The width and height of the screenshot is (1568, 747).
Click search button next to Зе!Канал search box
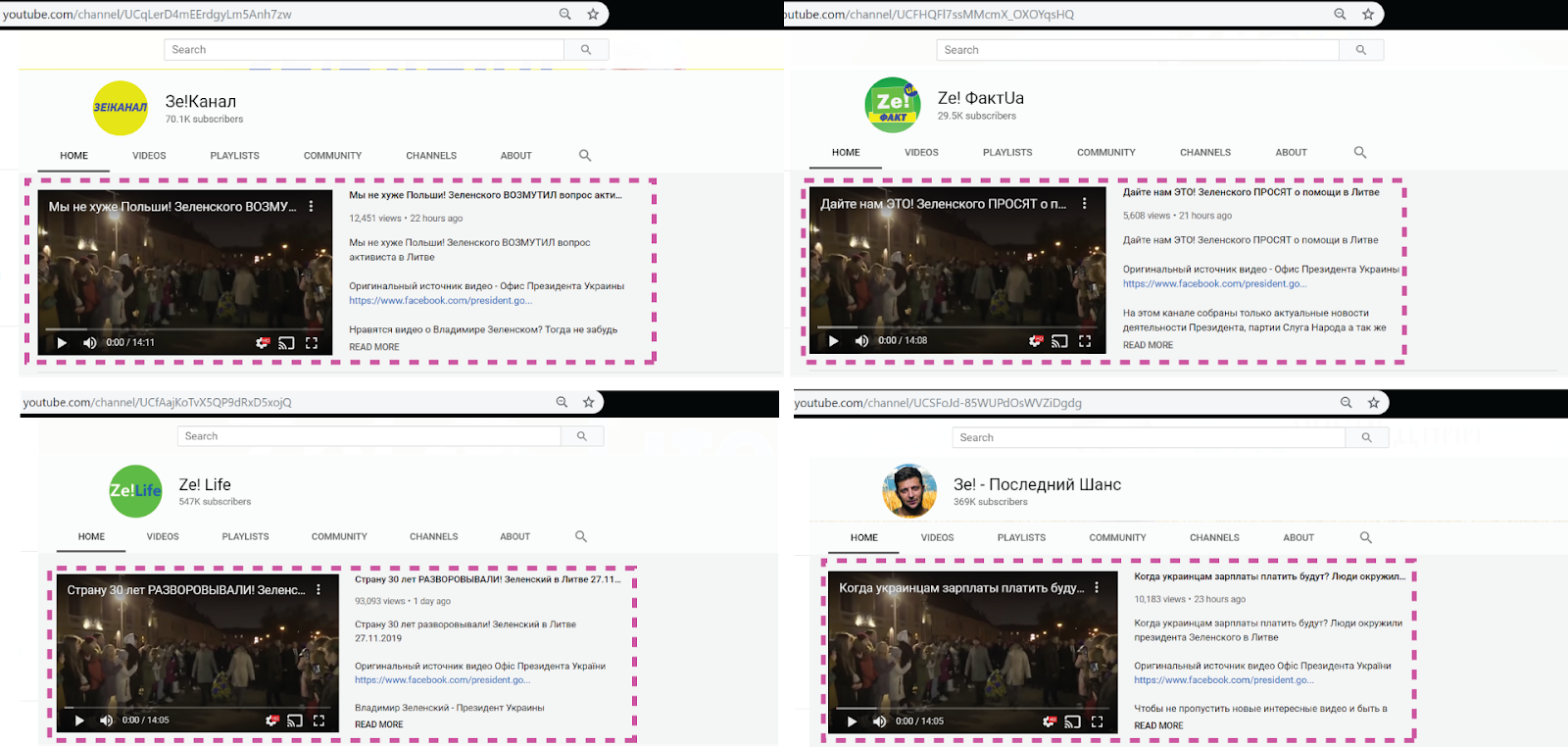coord(586,50)
